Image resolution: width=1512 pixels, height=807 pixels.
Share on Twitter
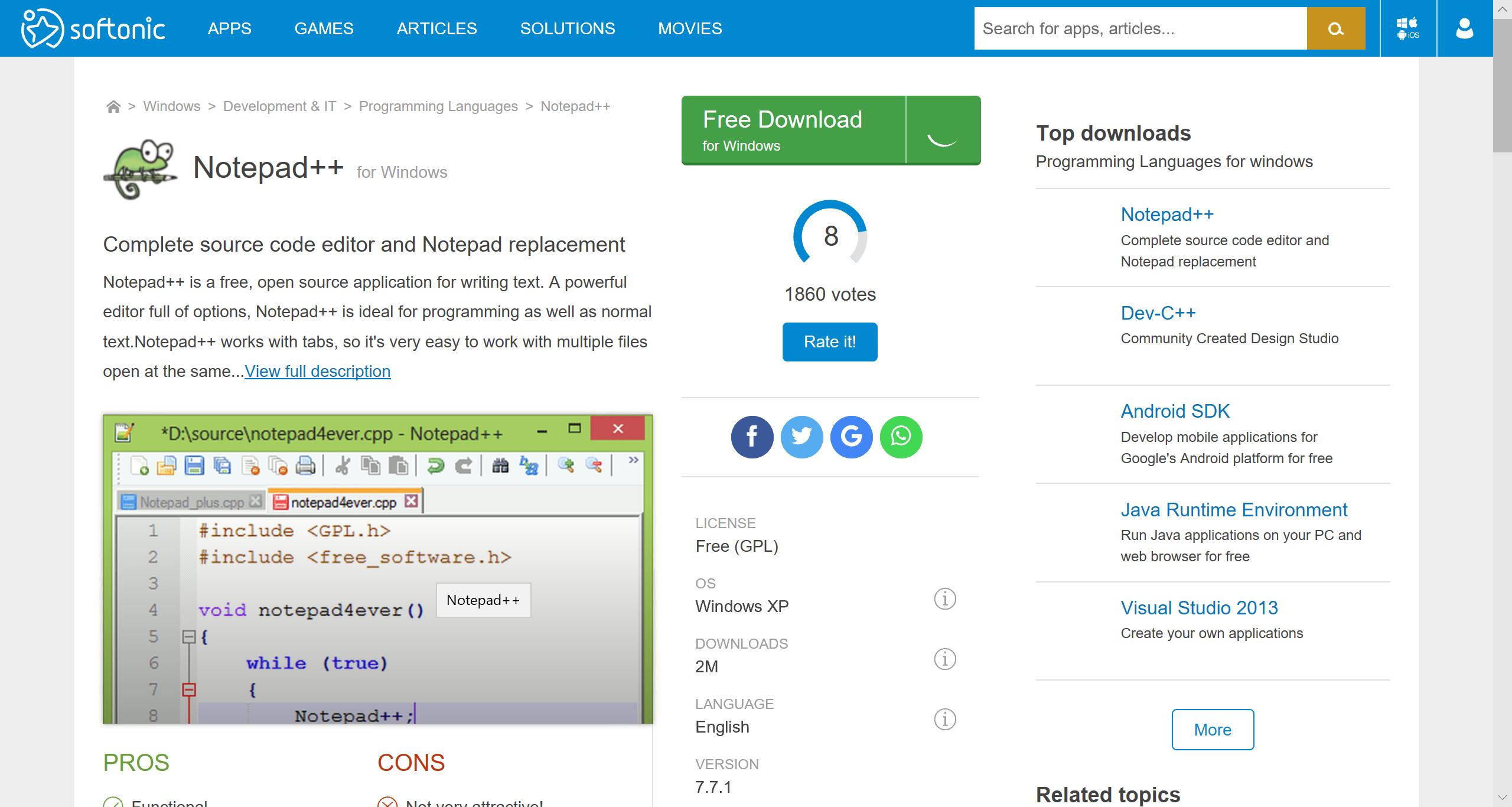tap(801, 437)
